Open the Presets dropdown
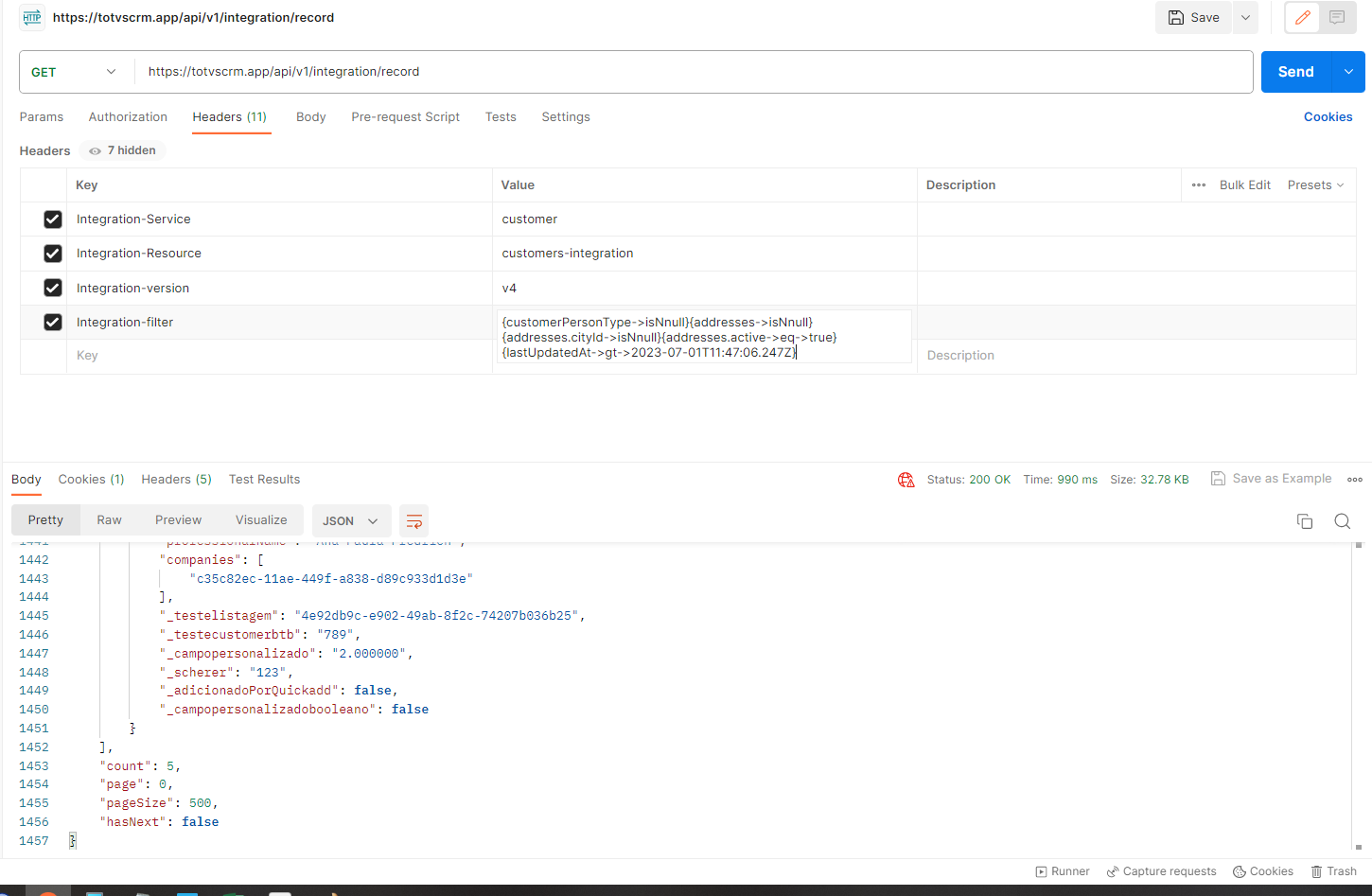 pyautogui.click(x=1315, y=184)
